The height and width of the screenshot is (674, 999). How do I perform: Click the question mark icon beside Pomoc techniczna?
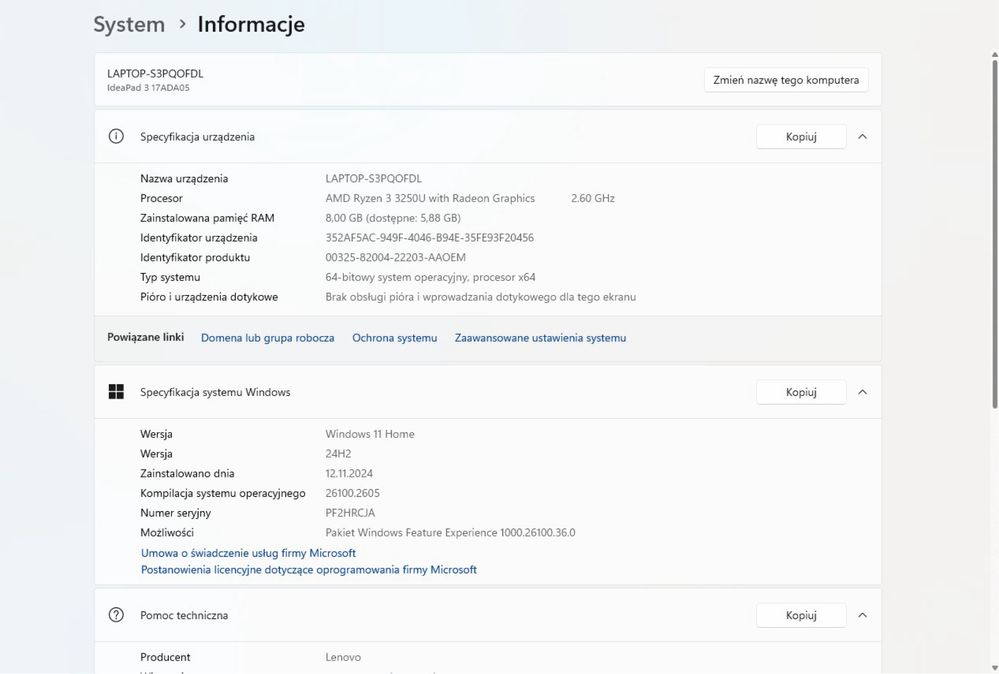pyautogui.click(x=116, y=615)
